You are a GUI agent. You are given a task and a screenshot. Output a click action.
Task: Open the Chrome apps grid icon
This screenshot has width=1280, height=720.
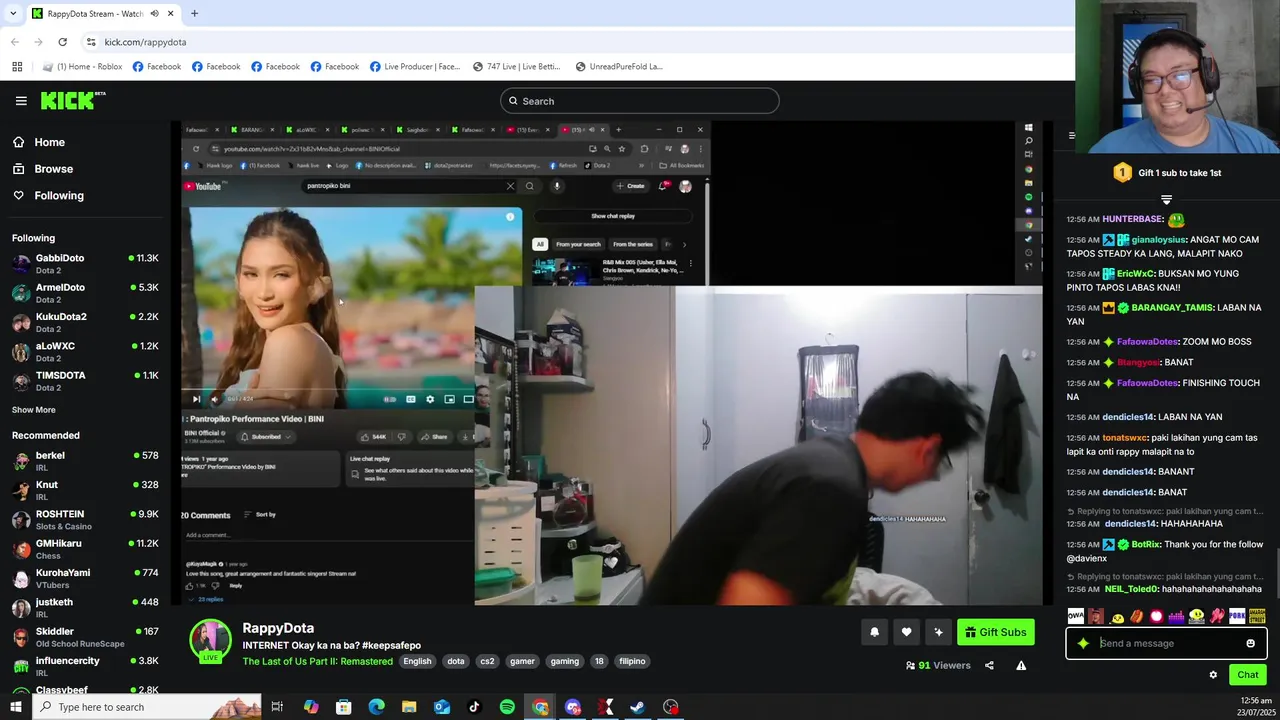17,67
